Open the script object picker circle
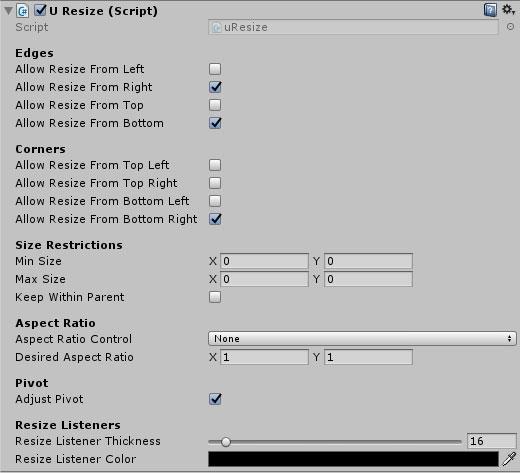520x473 pixels. pyautogui.click(x=510, y=27)
